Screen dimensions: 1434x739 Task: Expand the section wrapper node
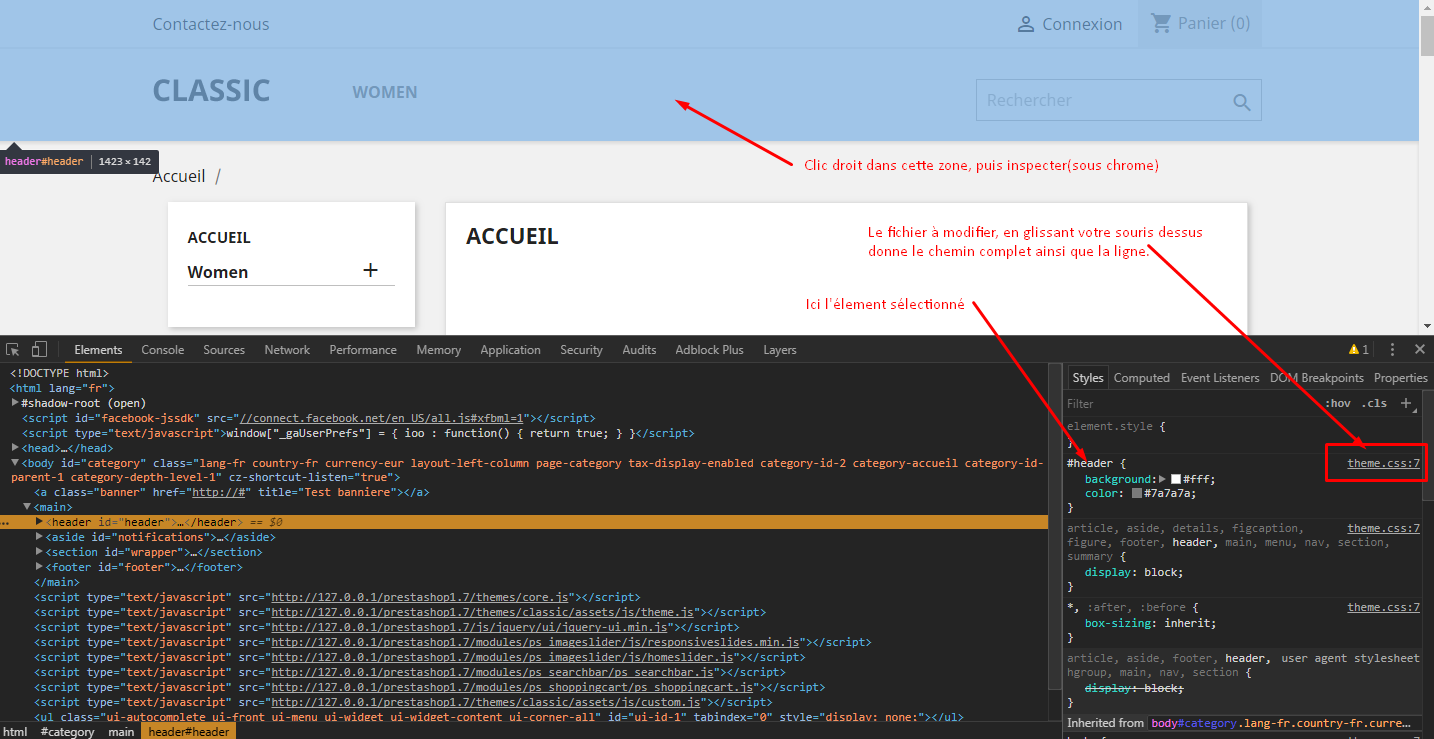tap(39, 552)
